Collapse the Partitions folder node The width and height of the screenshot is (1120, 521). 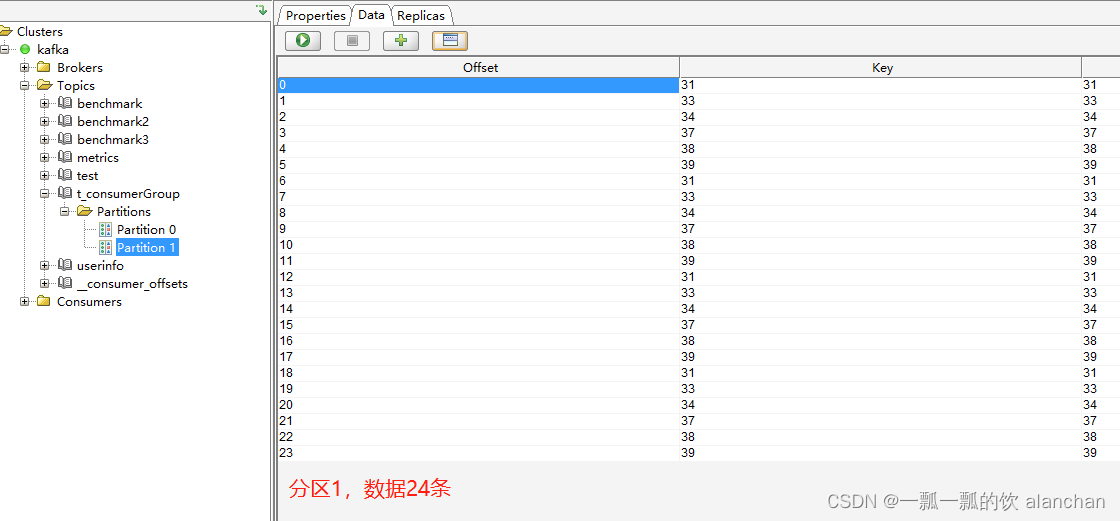pyautogui.click(x=65, y=212)
